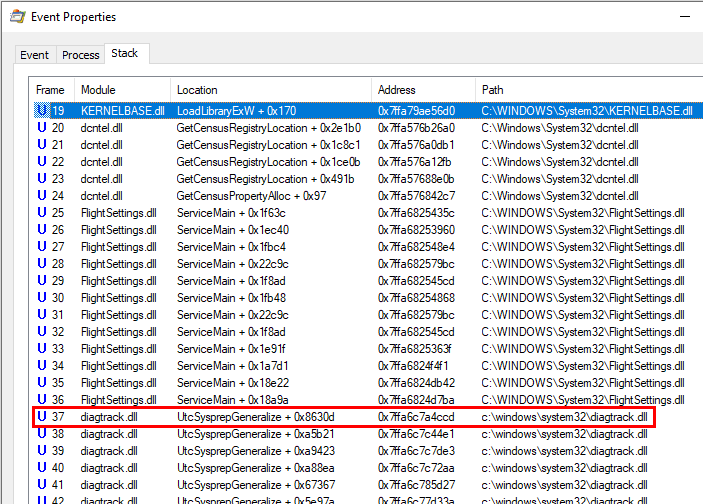Click the U icon on frame 19
This screenshot has width=703, height=504.
[x=41, y=111]
